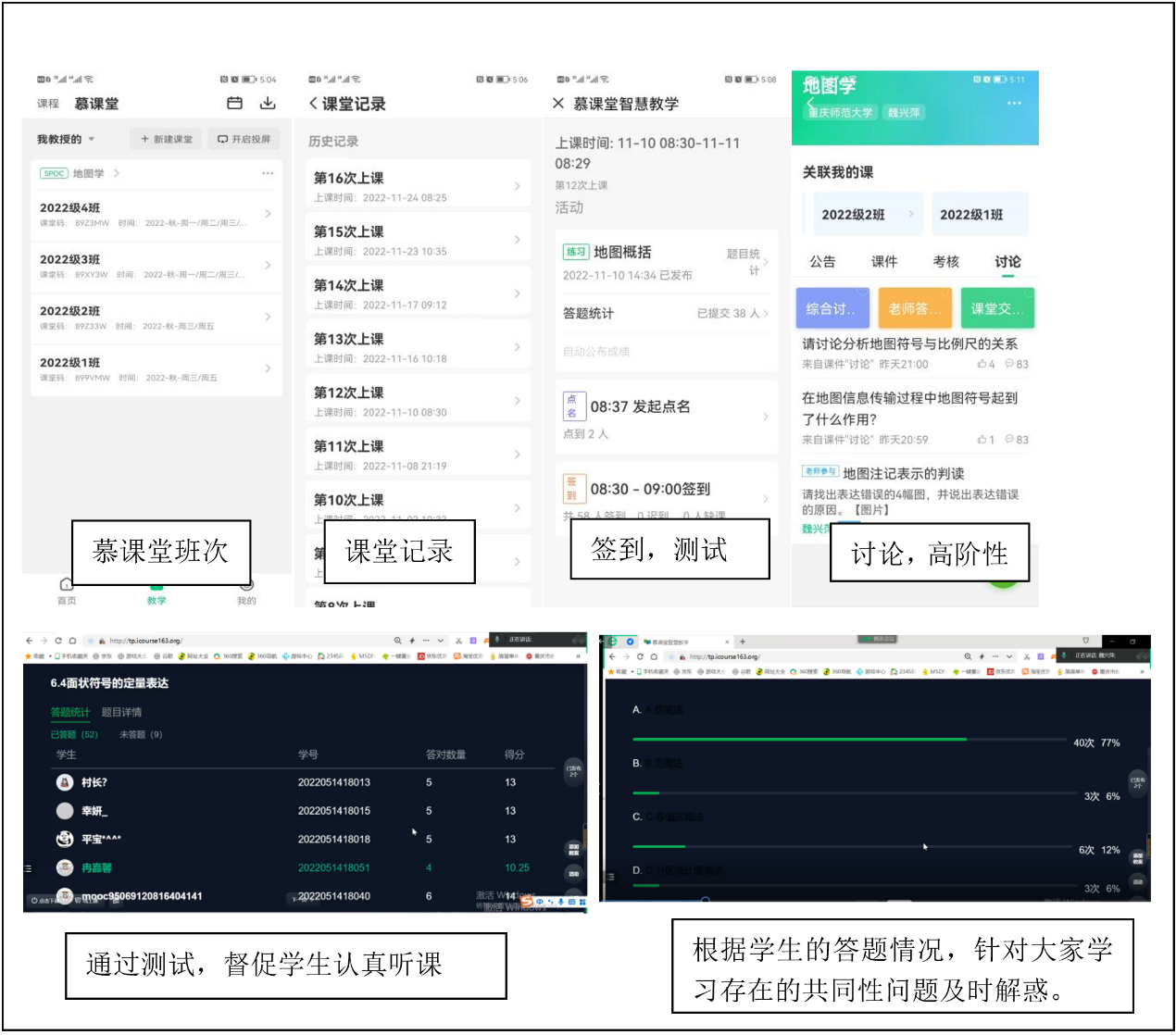The height and width of the screenshot is (1035, 1176).
Task: Click the back arrow in the right browser
Action: pos(612,656)
